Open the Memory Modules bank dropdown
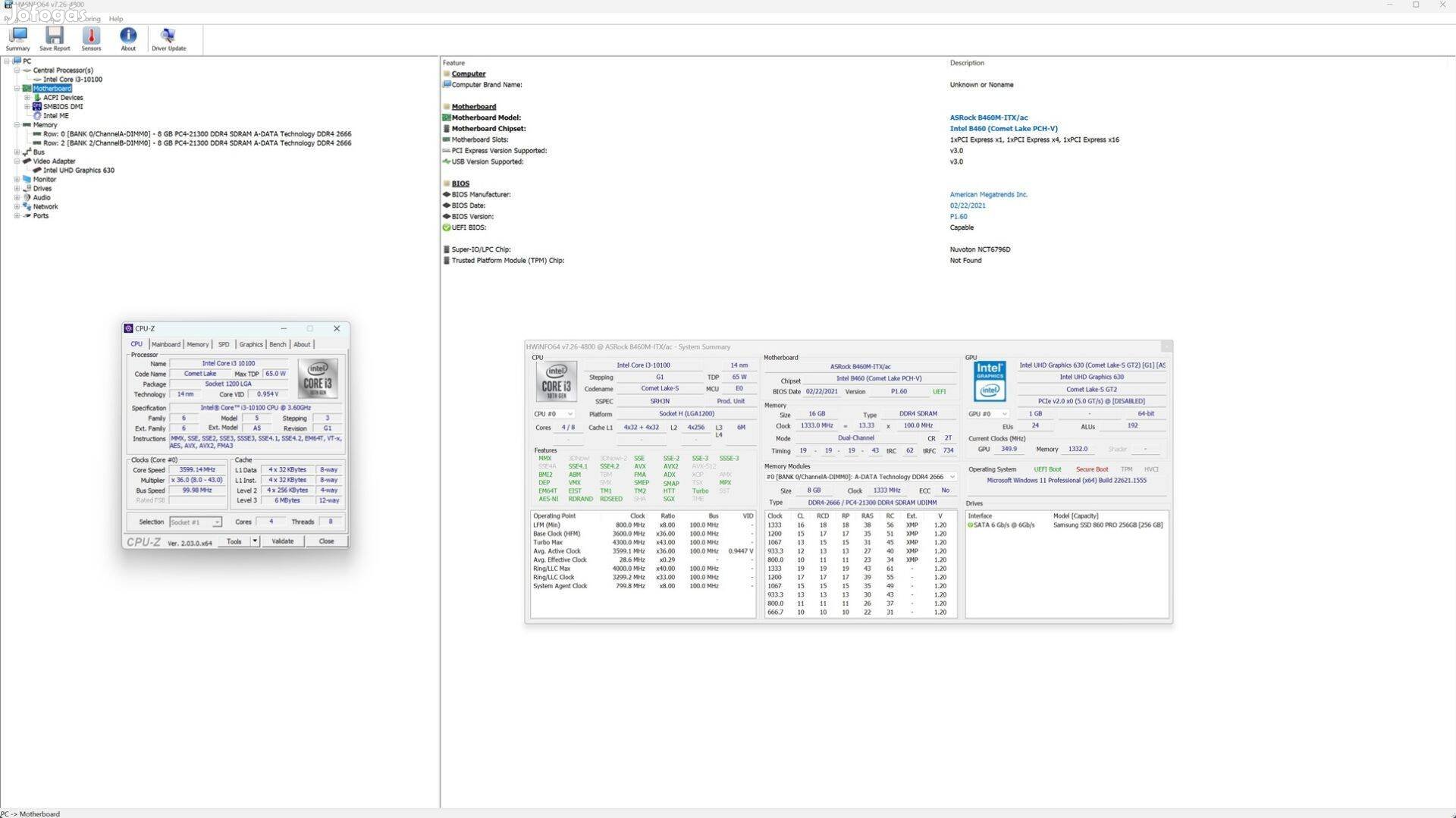This screenshot has width=1456, height=818. (x=860, y=478)
